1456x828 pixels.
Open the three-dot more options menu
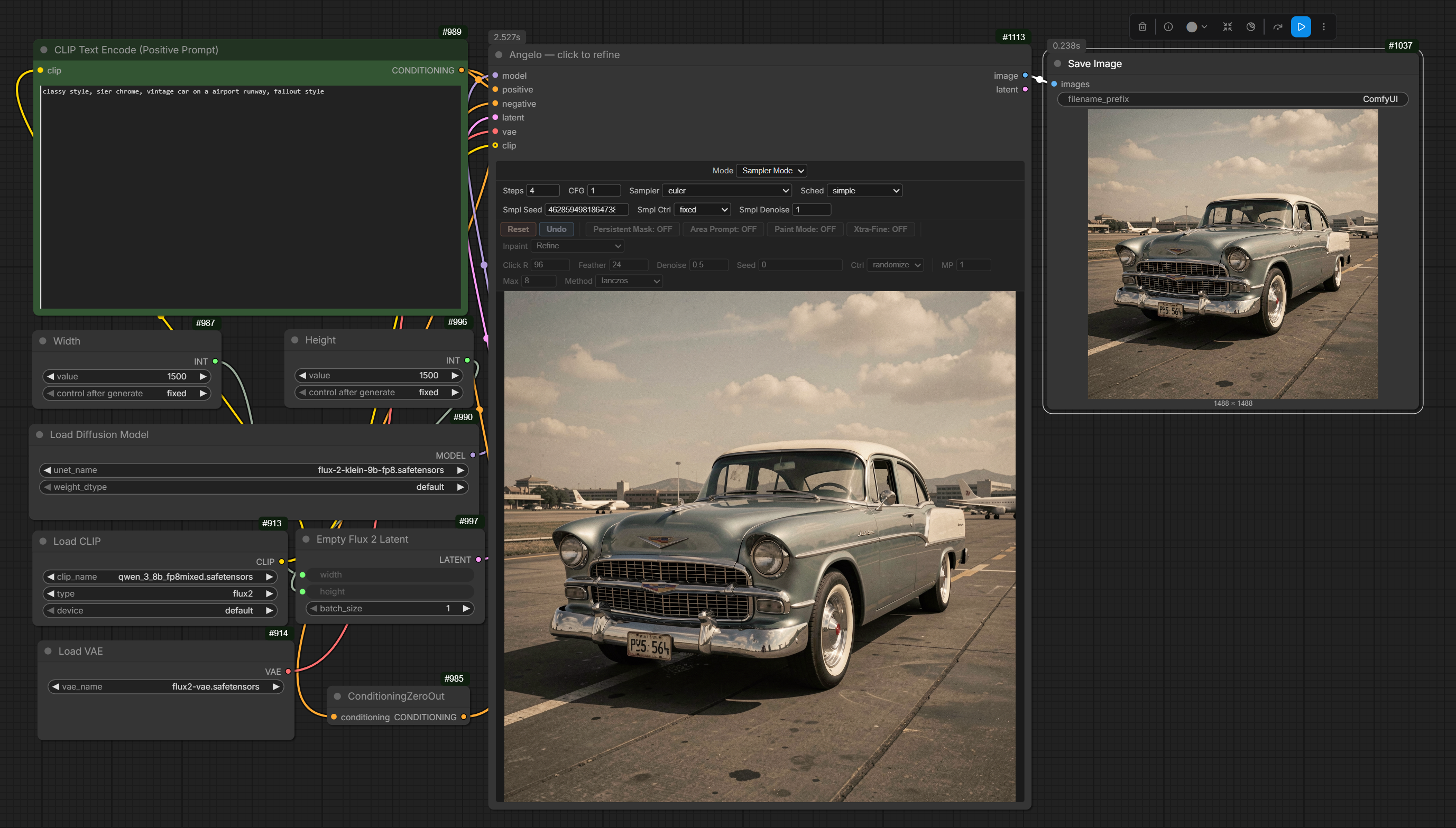click(1323, 27)
